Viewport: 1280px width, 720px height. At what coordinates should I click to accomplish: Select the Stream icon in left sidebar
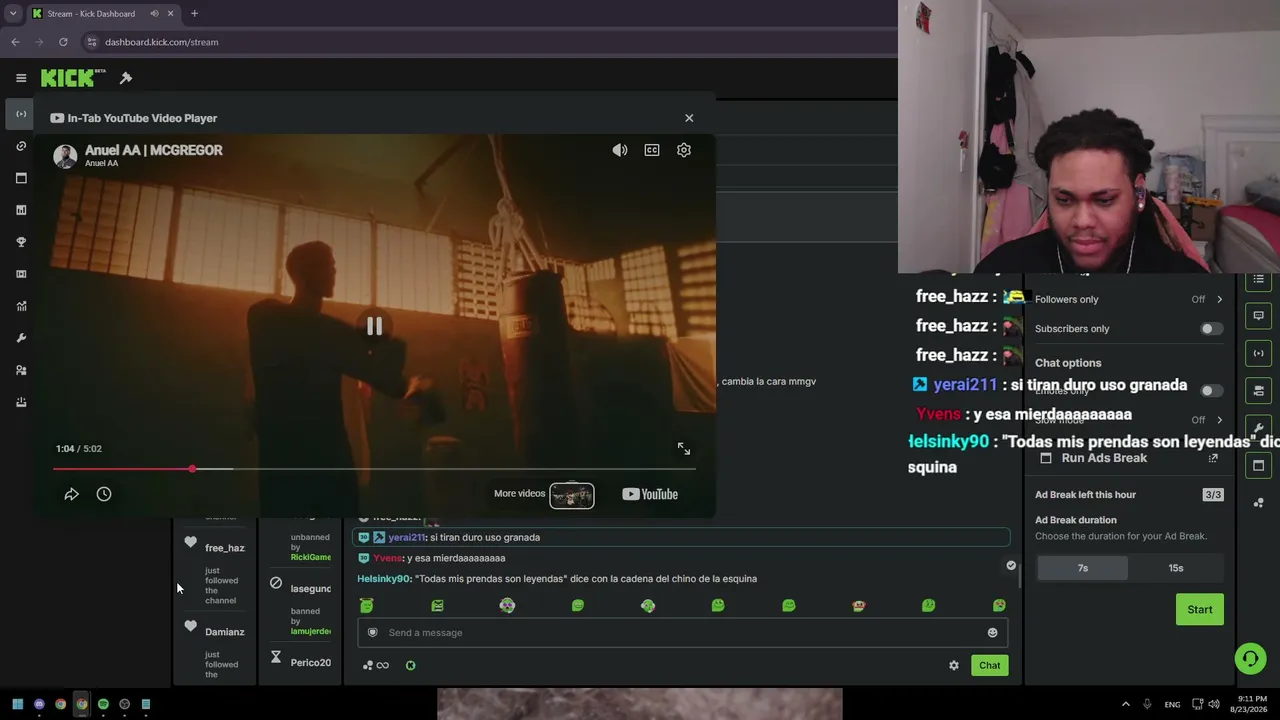coord(21,114)
